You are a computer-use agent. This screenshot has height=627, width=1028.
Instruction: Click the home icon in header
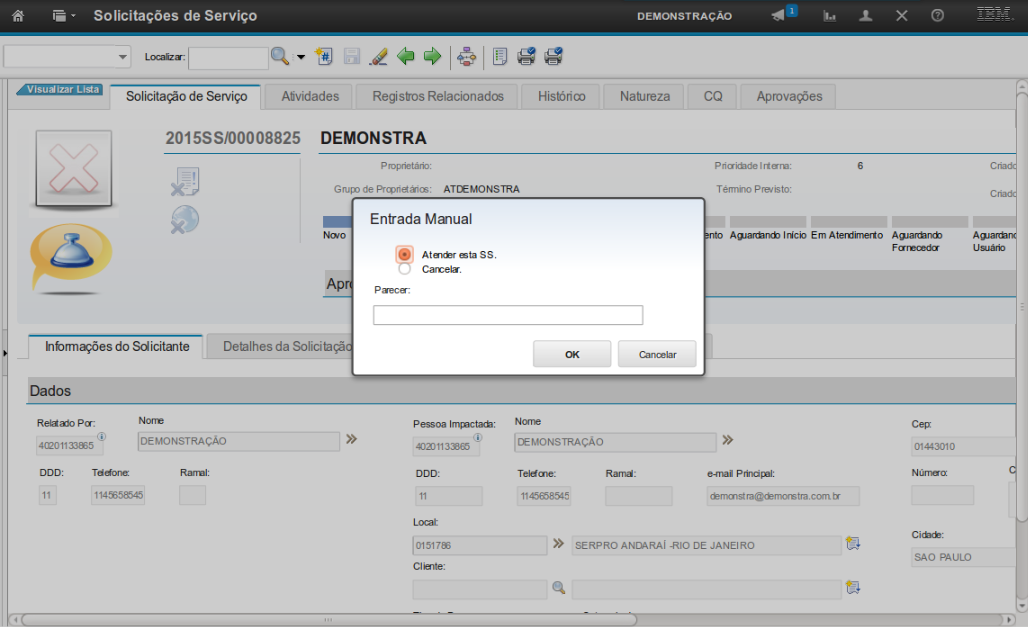(x=17, y=16)
